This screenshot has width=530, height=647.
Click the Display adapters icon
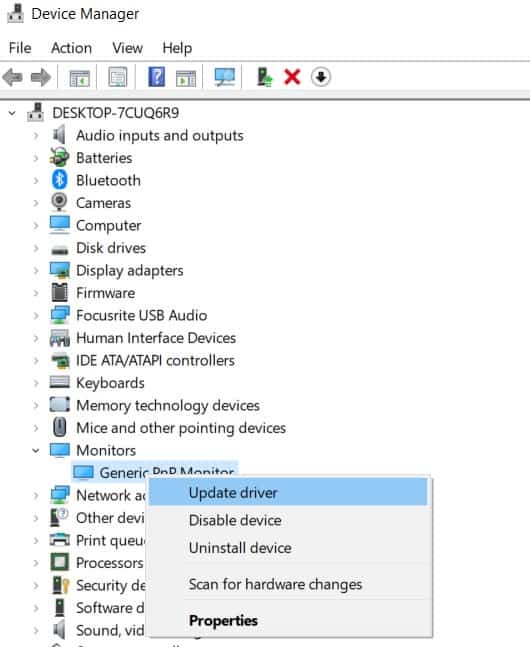(x=59, y=270)
